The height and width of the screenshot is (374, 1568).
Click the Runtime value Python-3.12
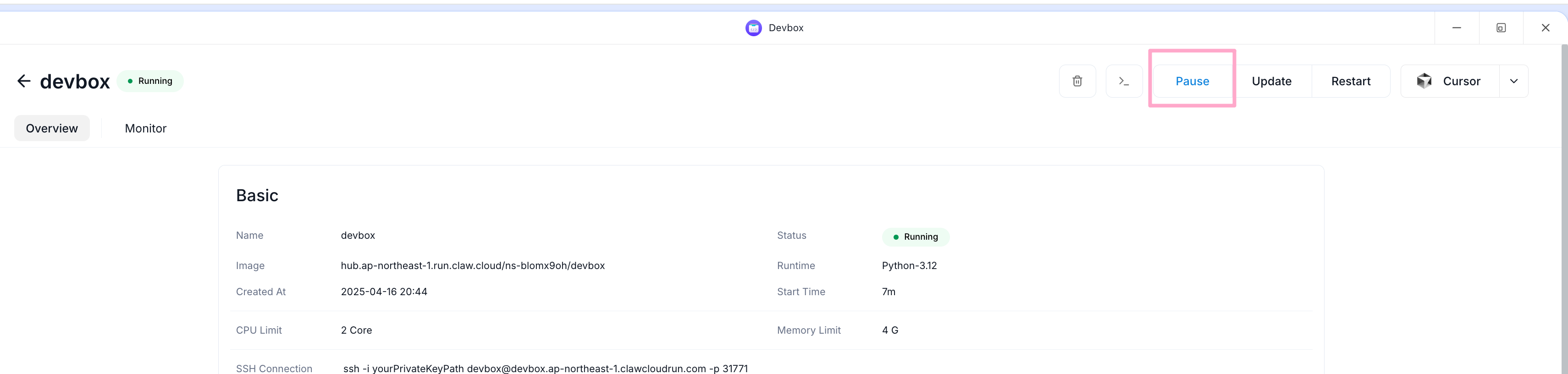coord(909,266)
